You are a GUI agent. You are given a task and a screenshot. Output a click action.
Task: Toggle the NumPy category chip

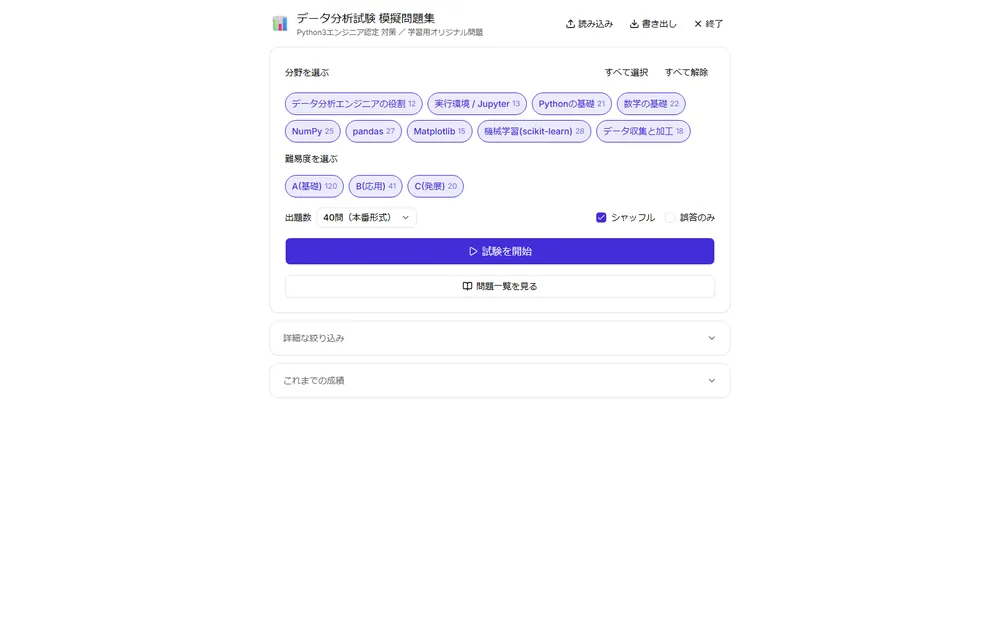pyautogui.click(x=312, y=131)
